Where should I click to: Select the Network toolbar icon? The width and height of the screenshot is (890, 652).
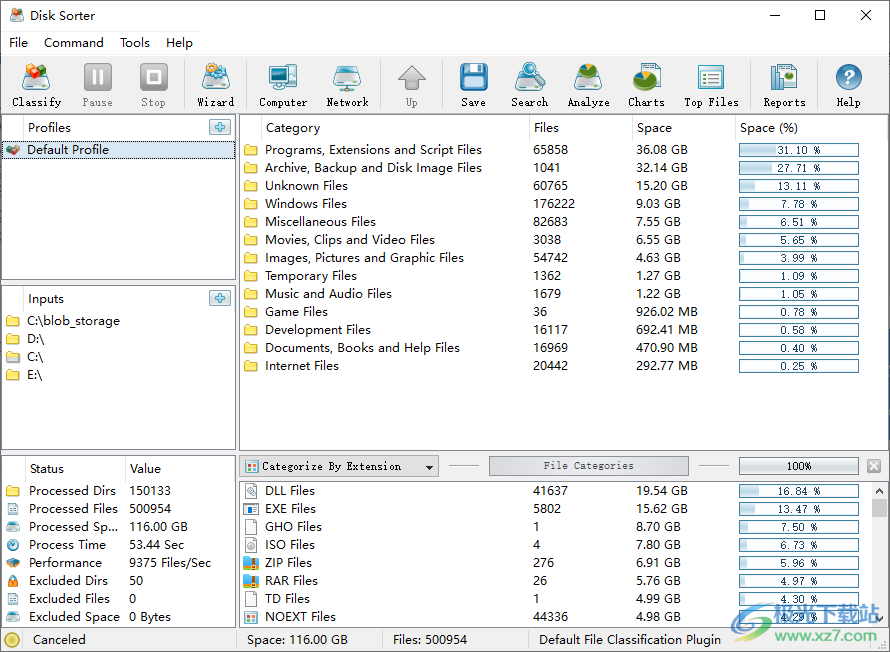point(347,85)
